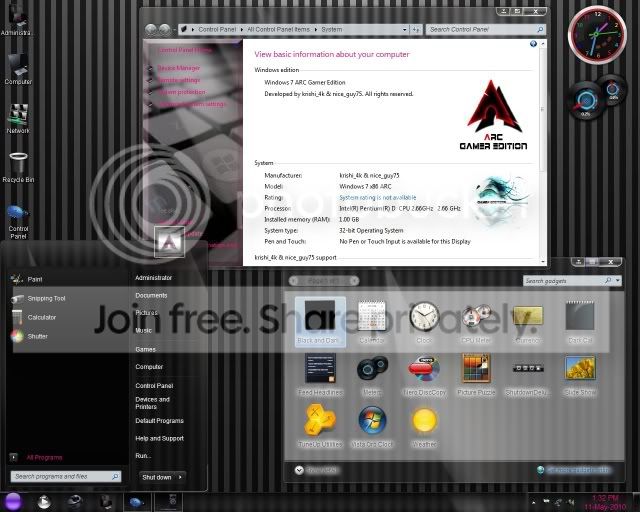Screen dimensions: 640x512
Task: Open Pictures in Start menu
Action: 147,313
